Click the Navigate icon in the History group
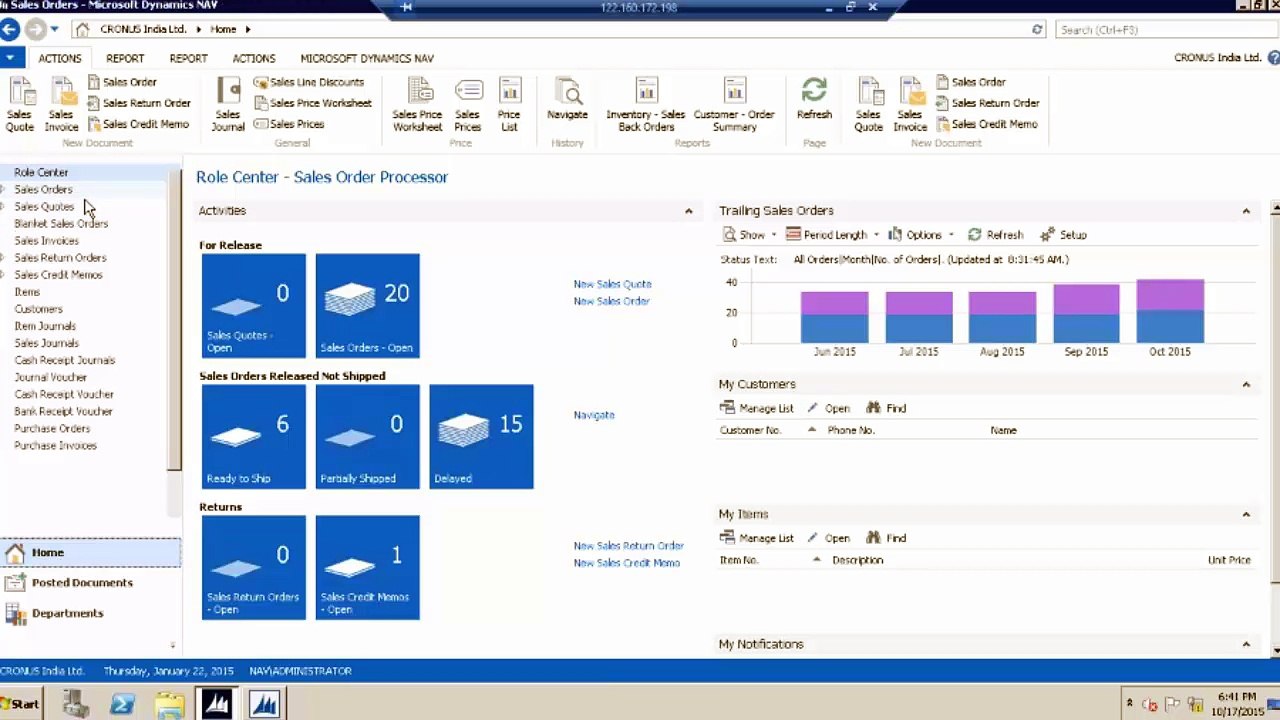The width and height of the screenshot is (1280, 720). click(x=567, y=99)
